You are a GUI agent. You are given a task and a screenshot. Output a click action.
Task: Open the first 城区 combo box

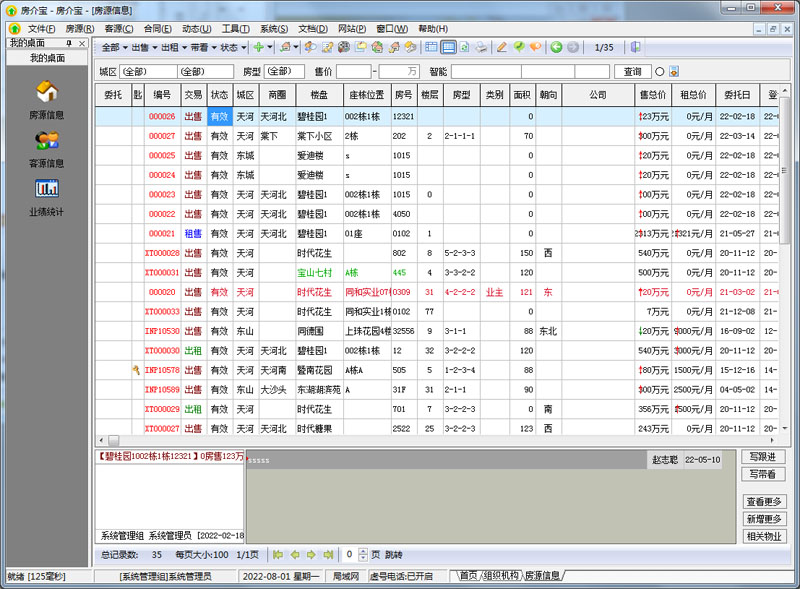pyautogui.click(x=148, y=71)
